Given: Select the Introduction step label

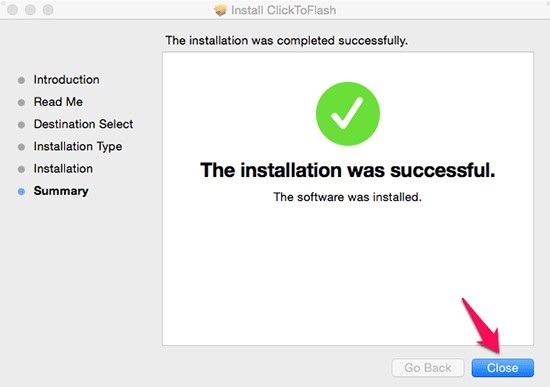Looking at the screenshot, I should [66, 80].
